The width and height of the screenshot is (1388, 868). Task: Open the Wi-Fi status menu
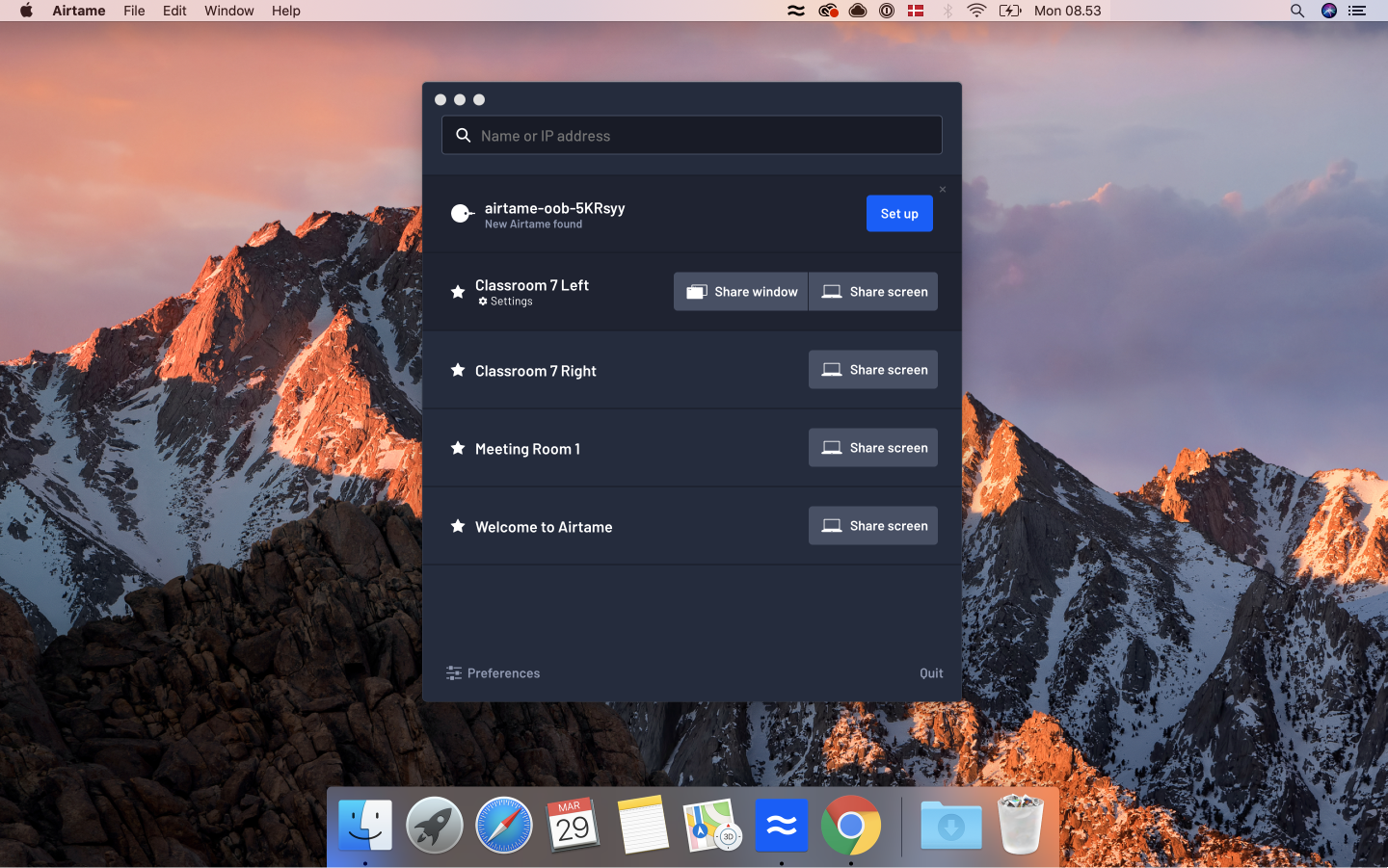coord(976,11)
